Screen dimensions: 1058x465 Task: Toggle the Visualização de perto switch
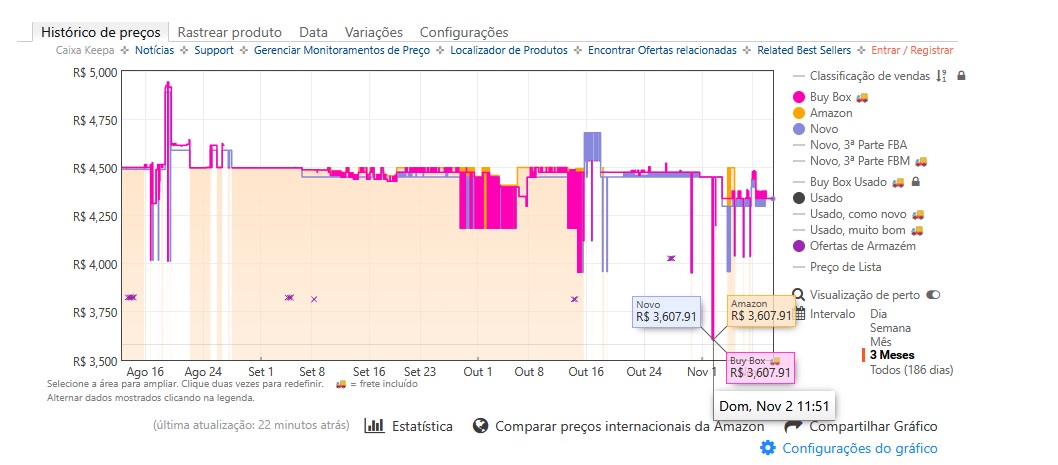(x=934, y=295)
